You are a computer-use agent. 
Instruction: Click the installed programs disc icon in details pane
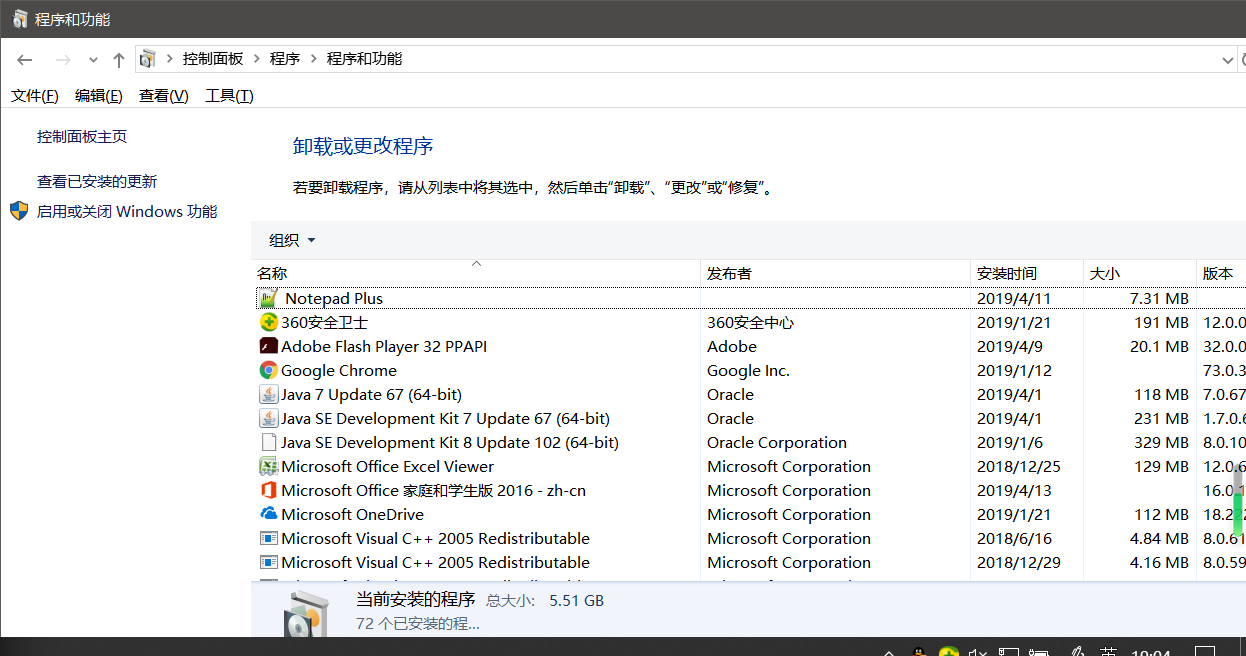coord(304,614)
